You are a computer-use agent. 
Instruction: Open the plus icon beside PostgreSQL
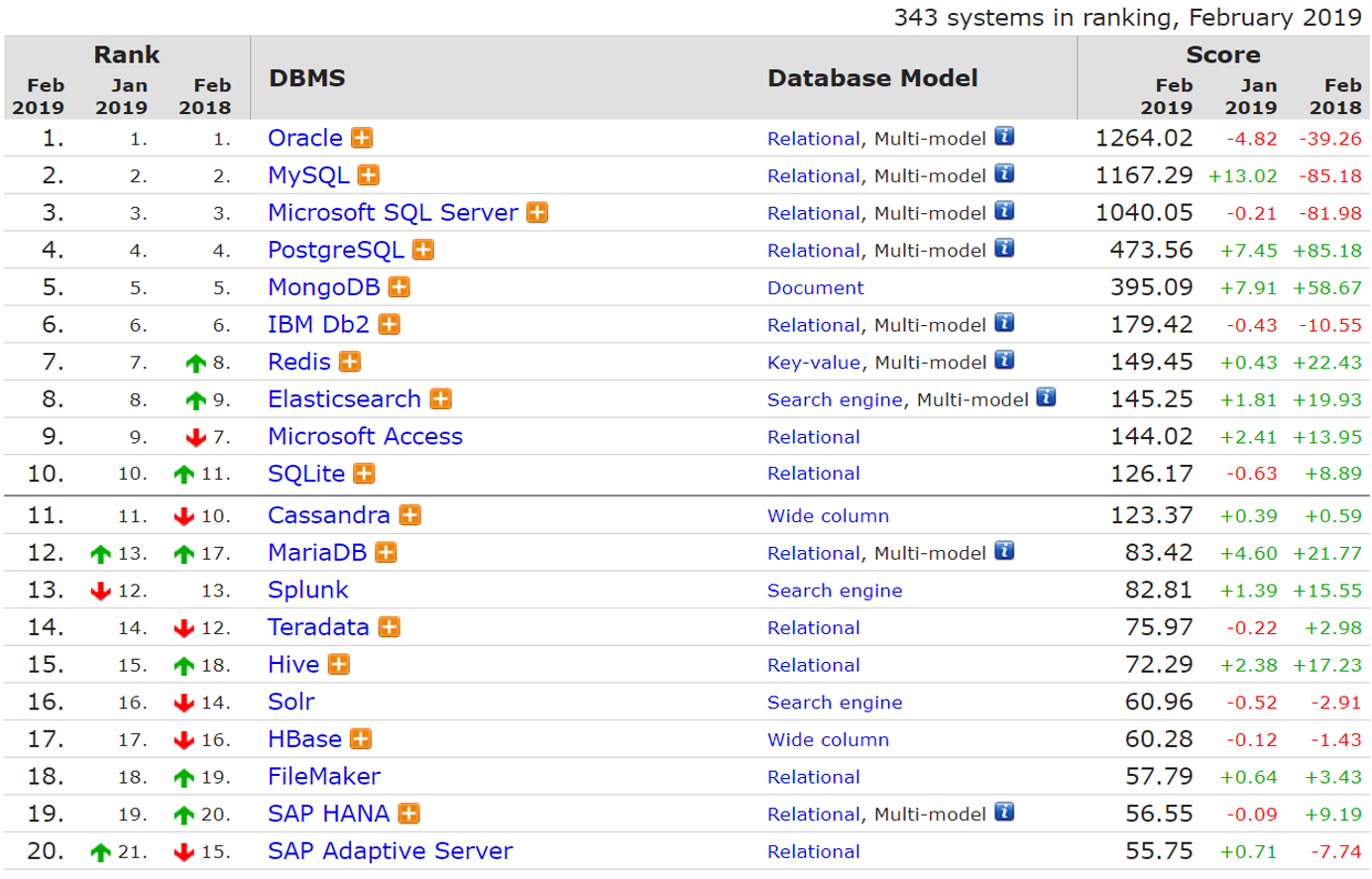click(x=423, y=250)
